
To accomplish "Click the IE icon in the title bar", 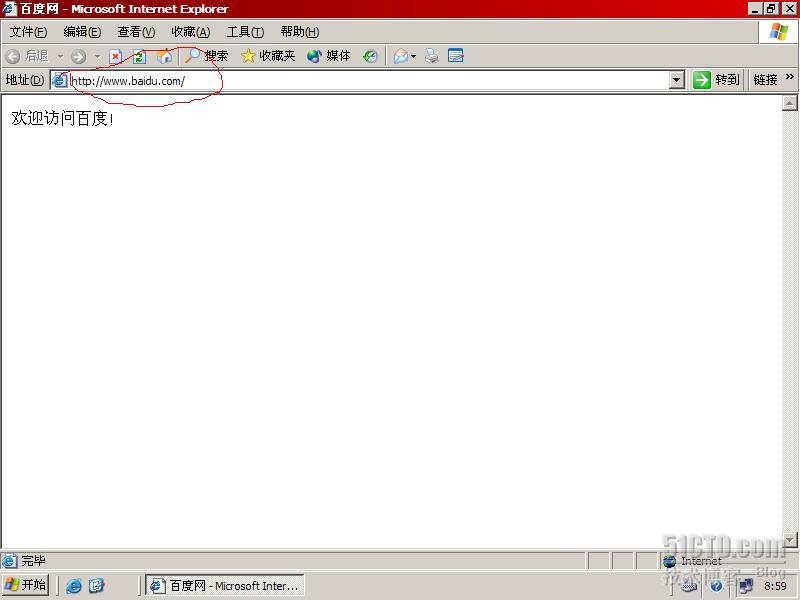I will (10, 9).
